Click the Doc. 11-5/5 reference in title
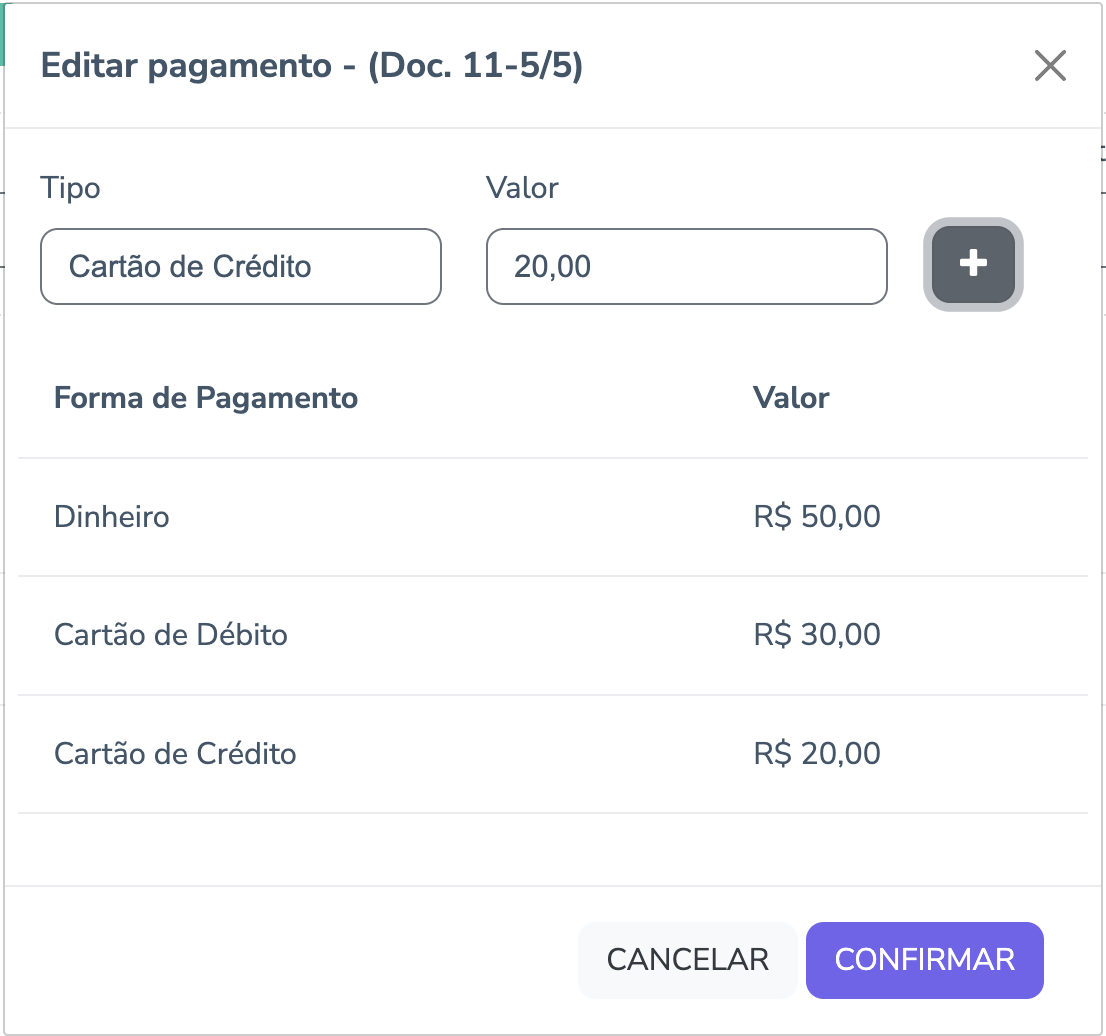 [476, 67]
